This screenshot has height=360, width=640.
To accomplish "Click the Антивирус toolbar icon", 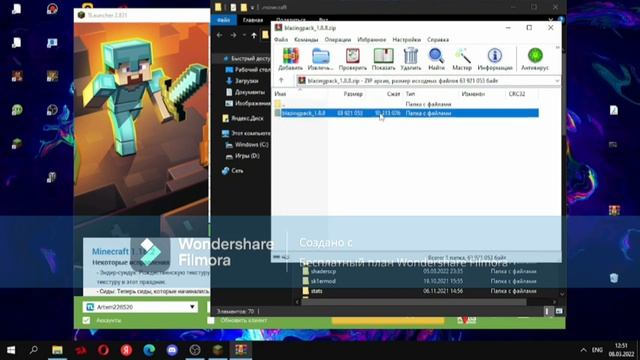I will point(535,59).
